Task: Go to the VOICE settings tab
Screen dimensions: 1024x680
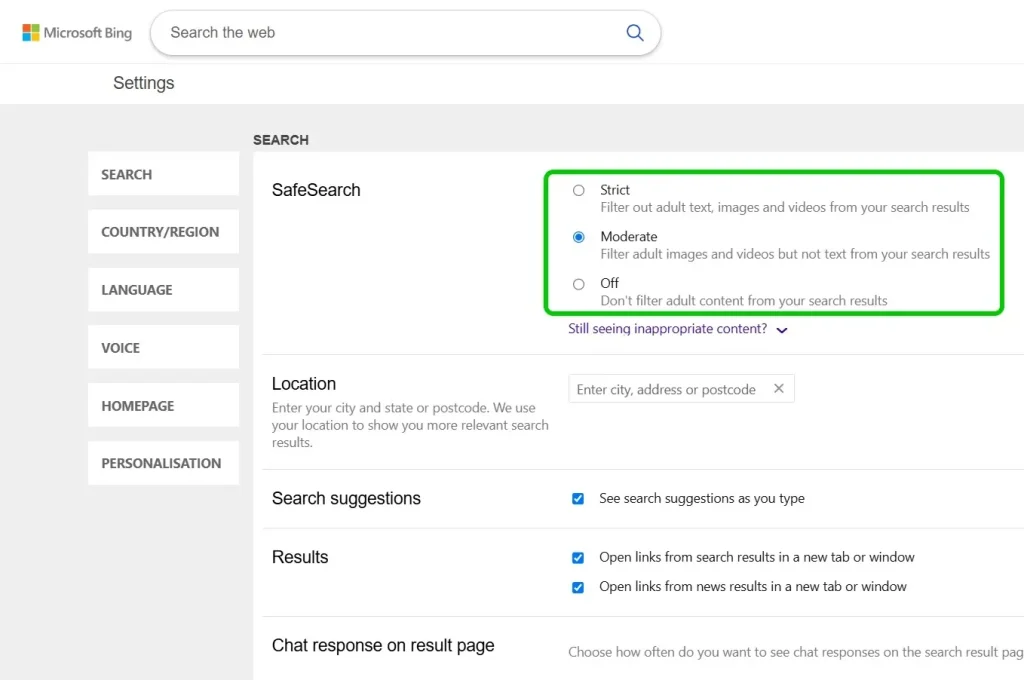Action: [163, 348]
